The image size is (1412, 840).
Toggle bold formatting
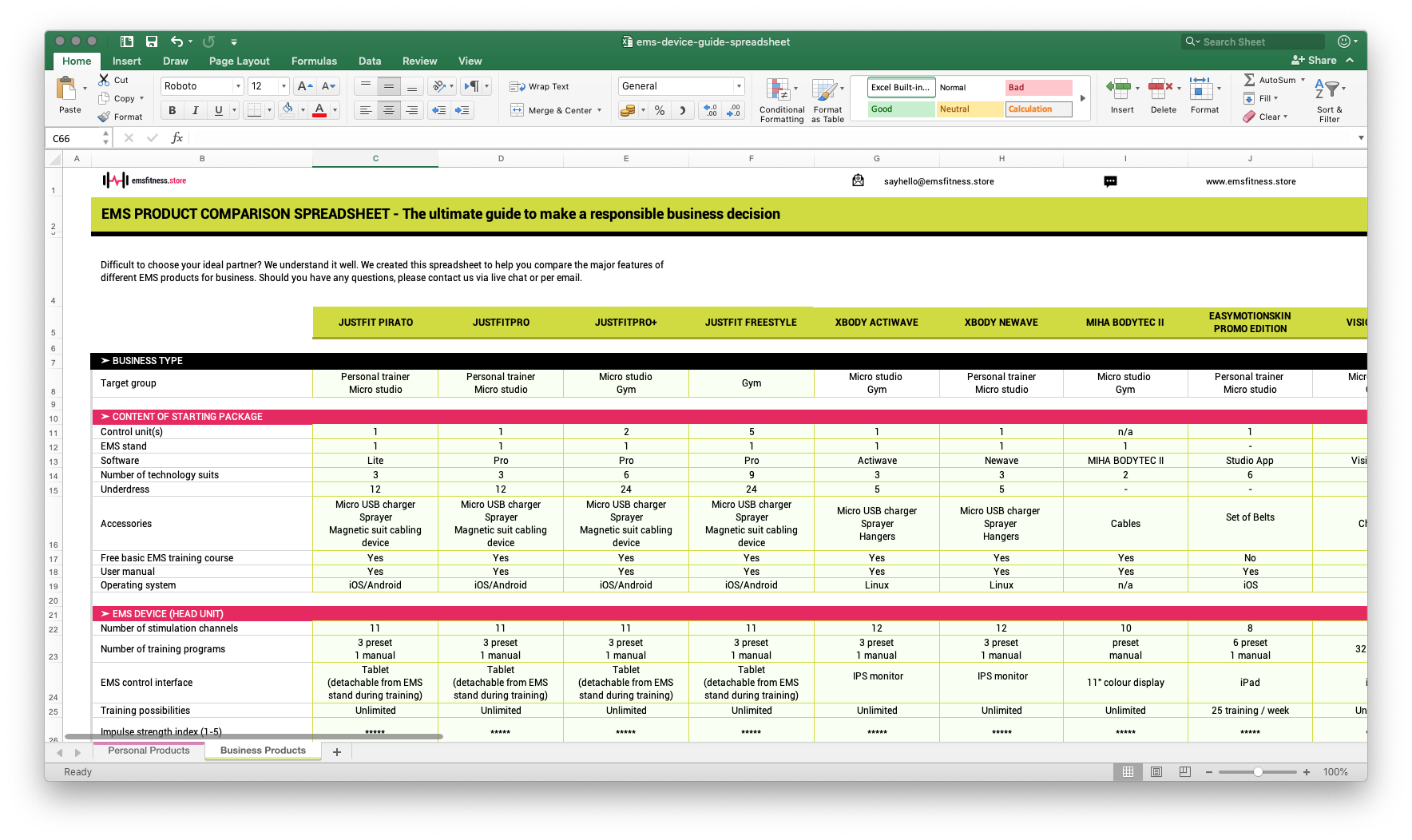[171, 110]
